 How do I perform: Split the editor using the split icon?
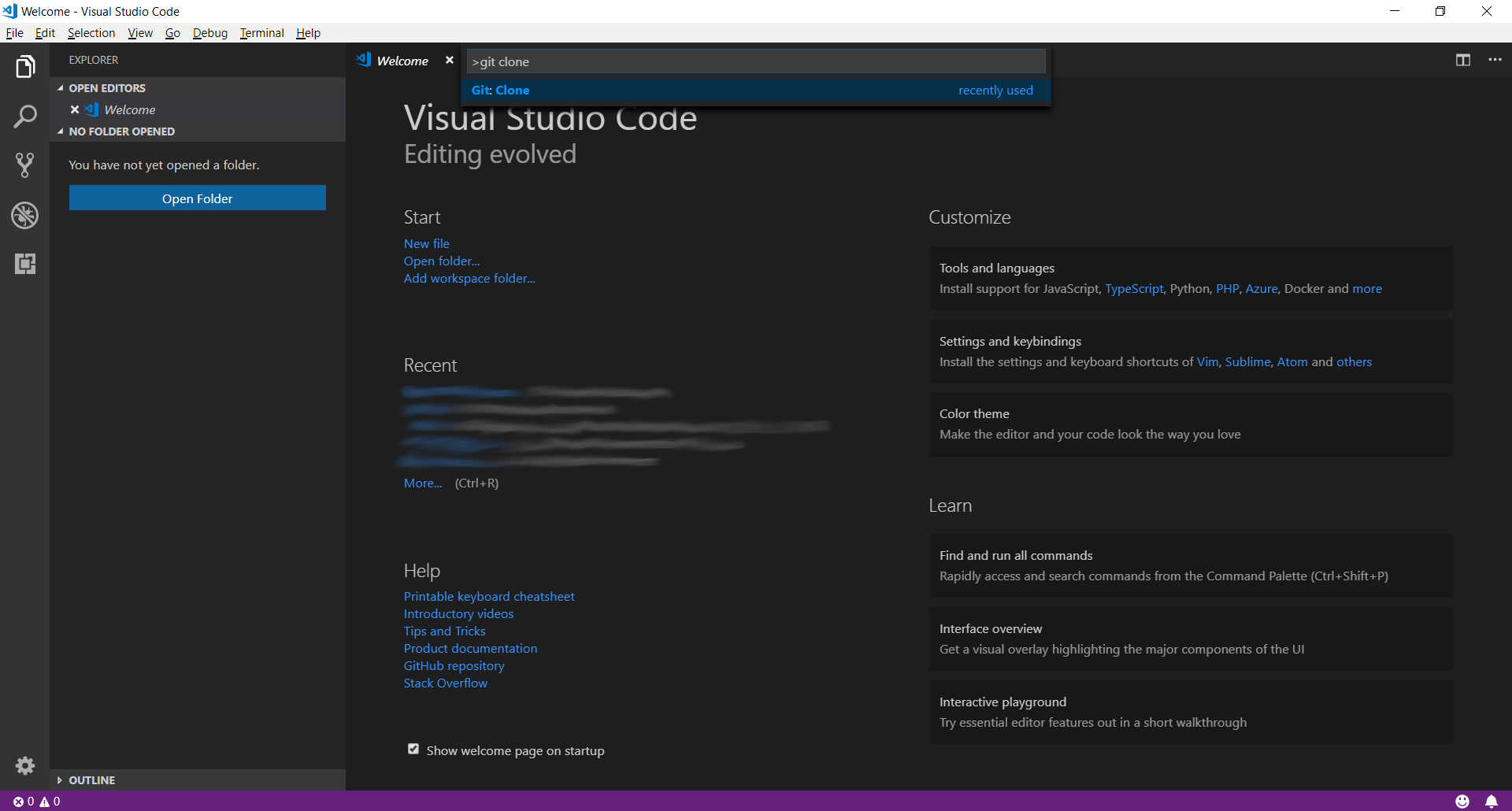(1463, 60)
